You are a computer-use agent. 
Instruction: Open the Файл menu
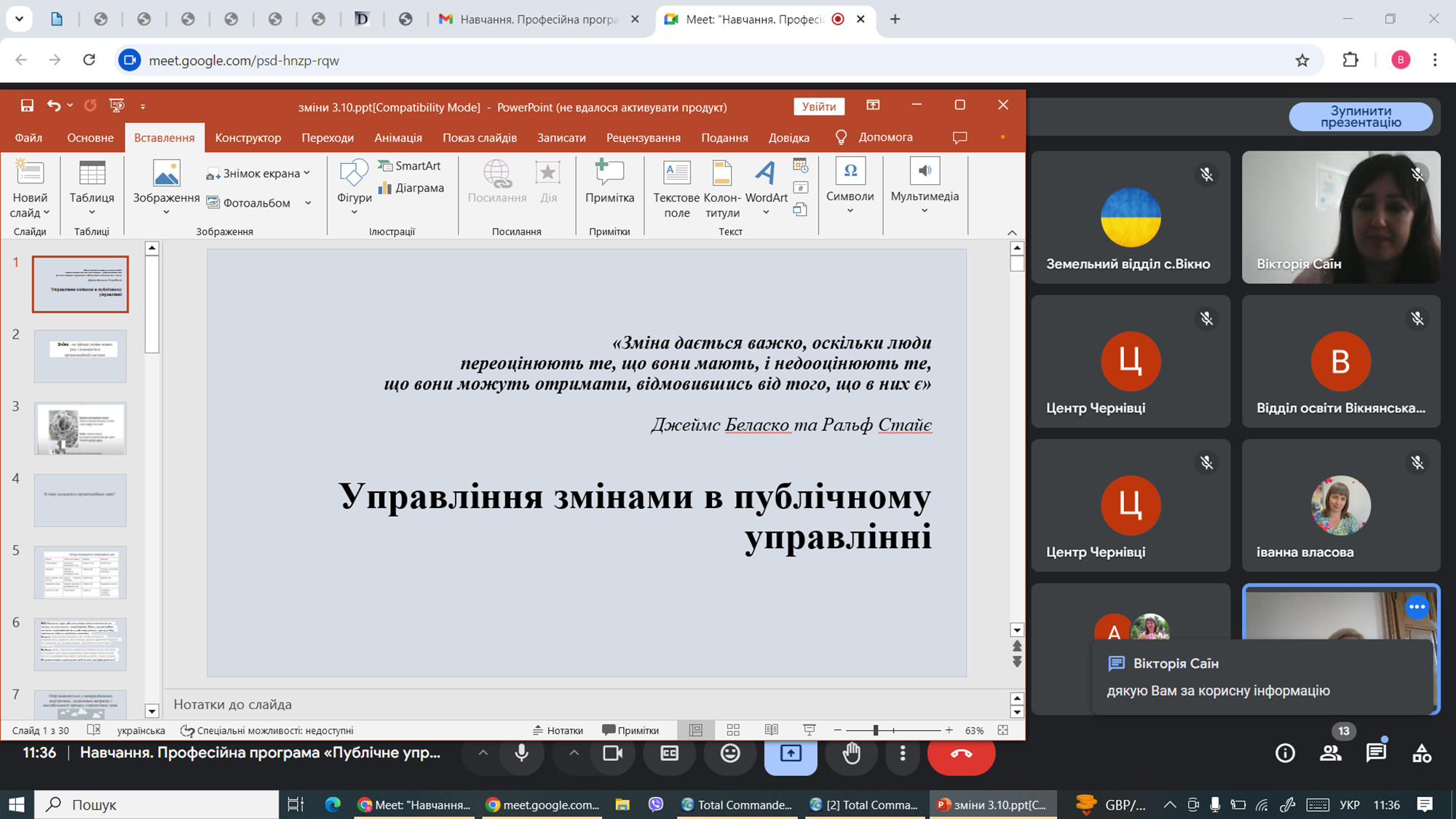28,138
